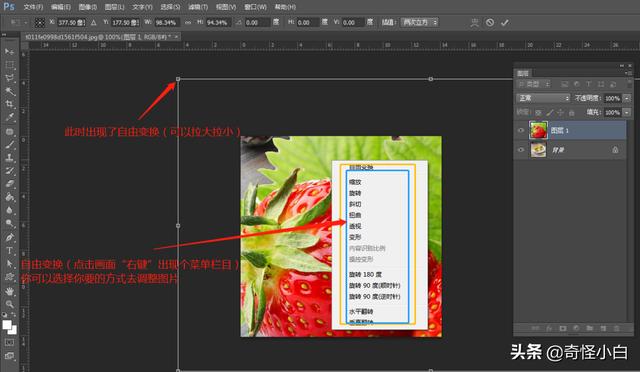Select the Crop tool

tap(9, 104)
